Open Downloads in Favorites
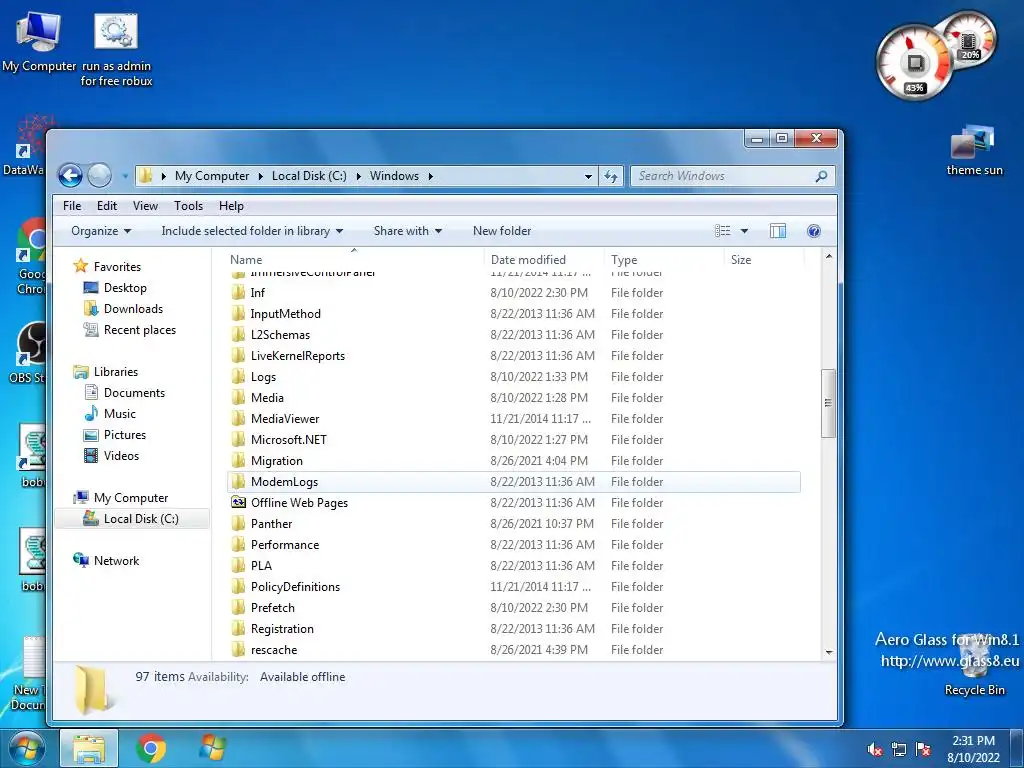Screen dimensions: 1024x768 133,308
